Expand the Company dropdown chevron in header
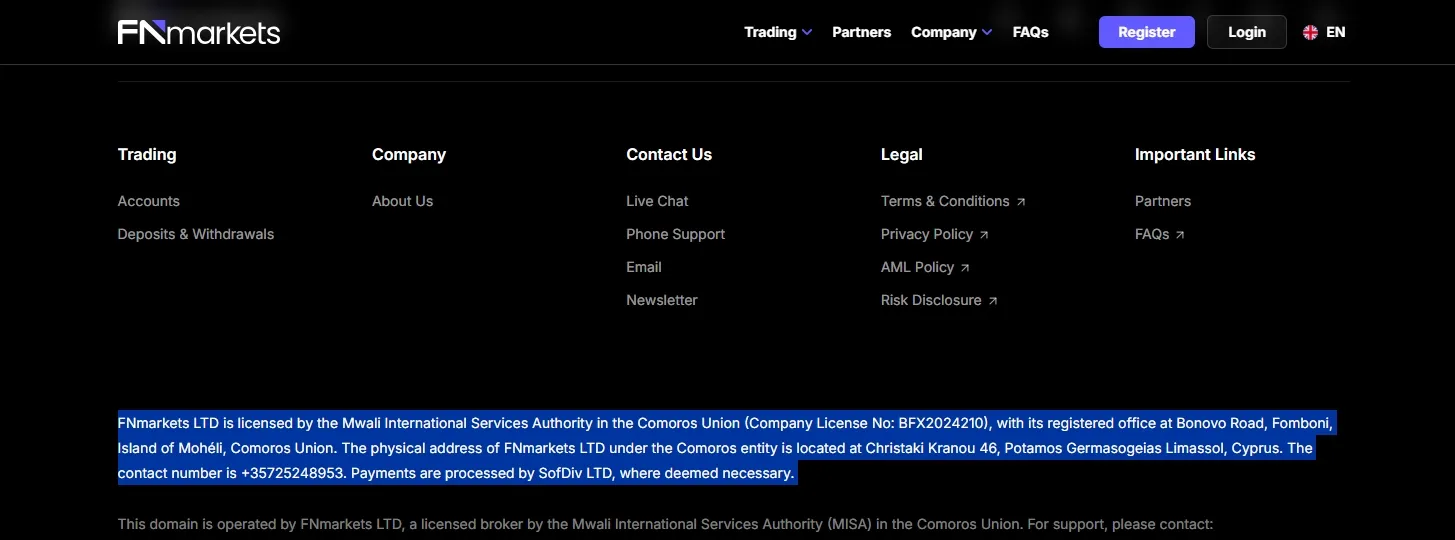Image resolution: width=1455 pixels, height=540 pixels. 987,33
